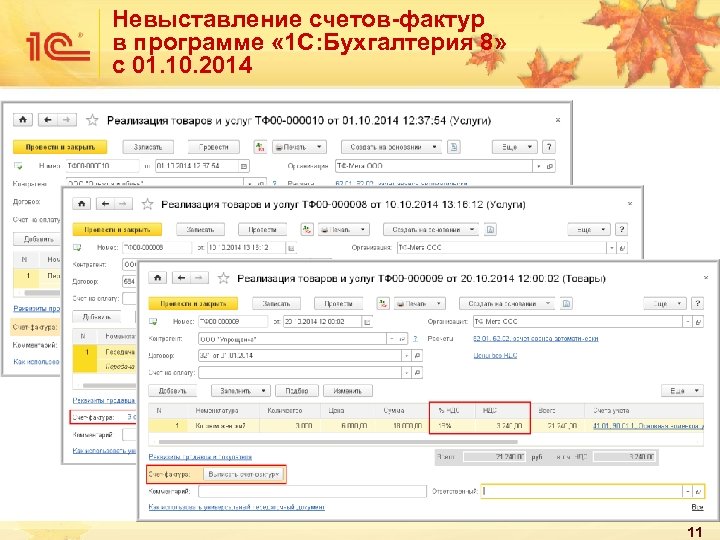Click Изменить button above the table
Image resolution: width=720 pixels, height=540 pixels.
click(x=348, y=391)
